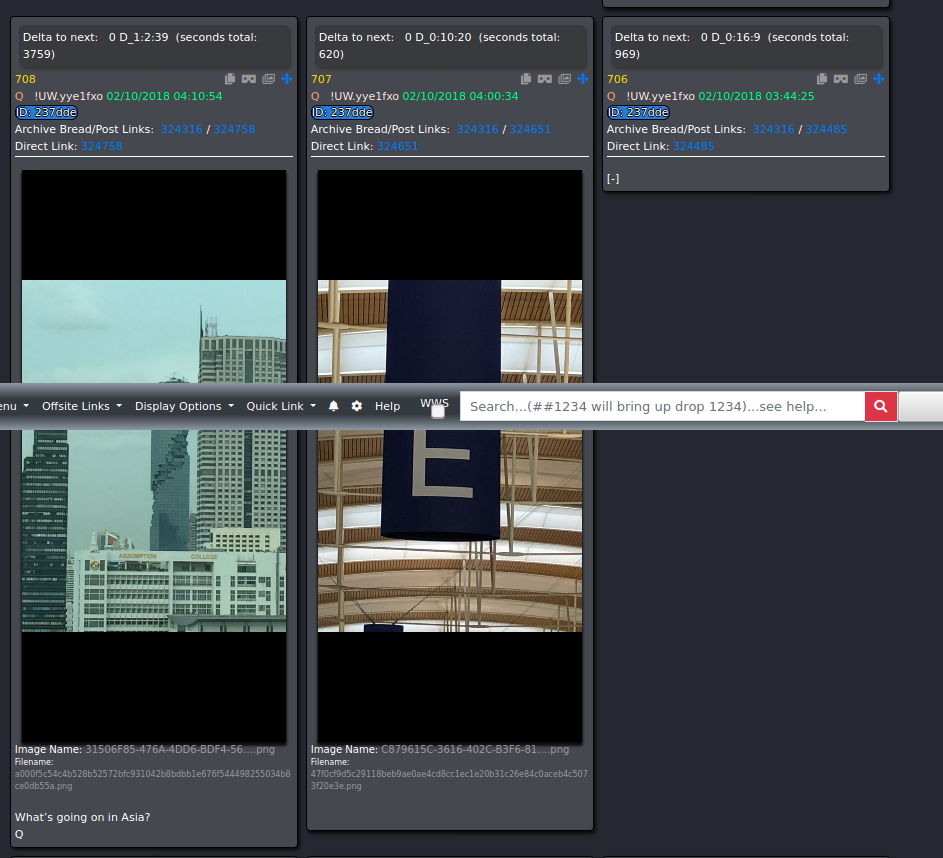Click drop number 708
This screenshot has width=943, height=858.
pyautogui.click(x=25, y=79)
